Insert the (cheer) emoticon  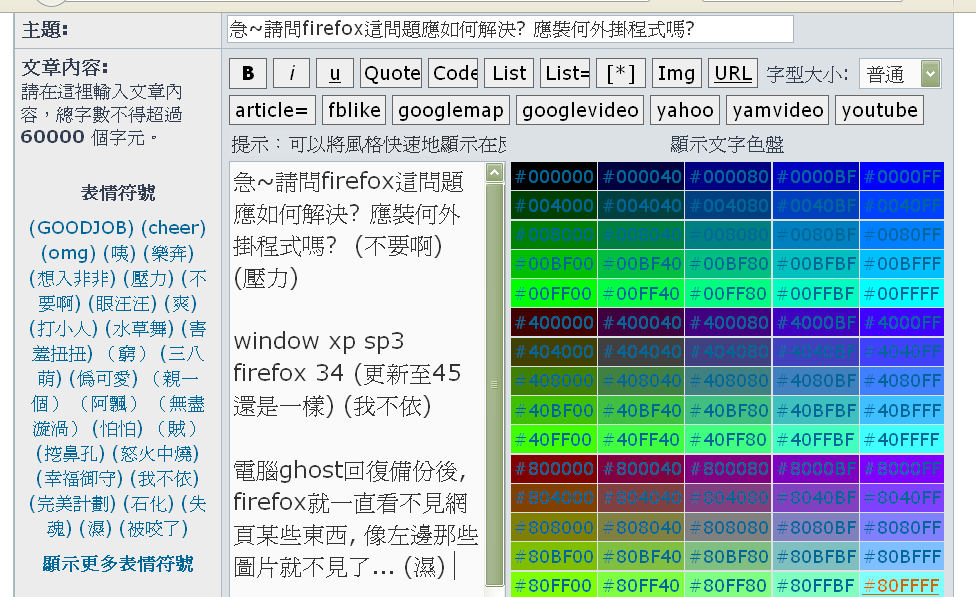(x=173, y=228)
